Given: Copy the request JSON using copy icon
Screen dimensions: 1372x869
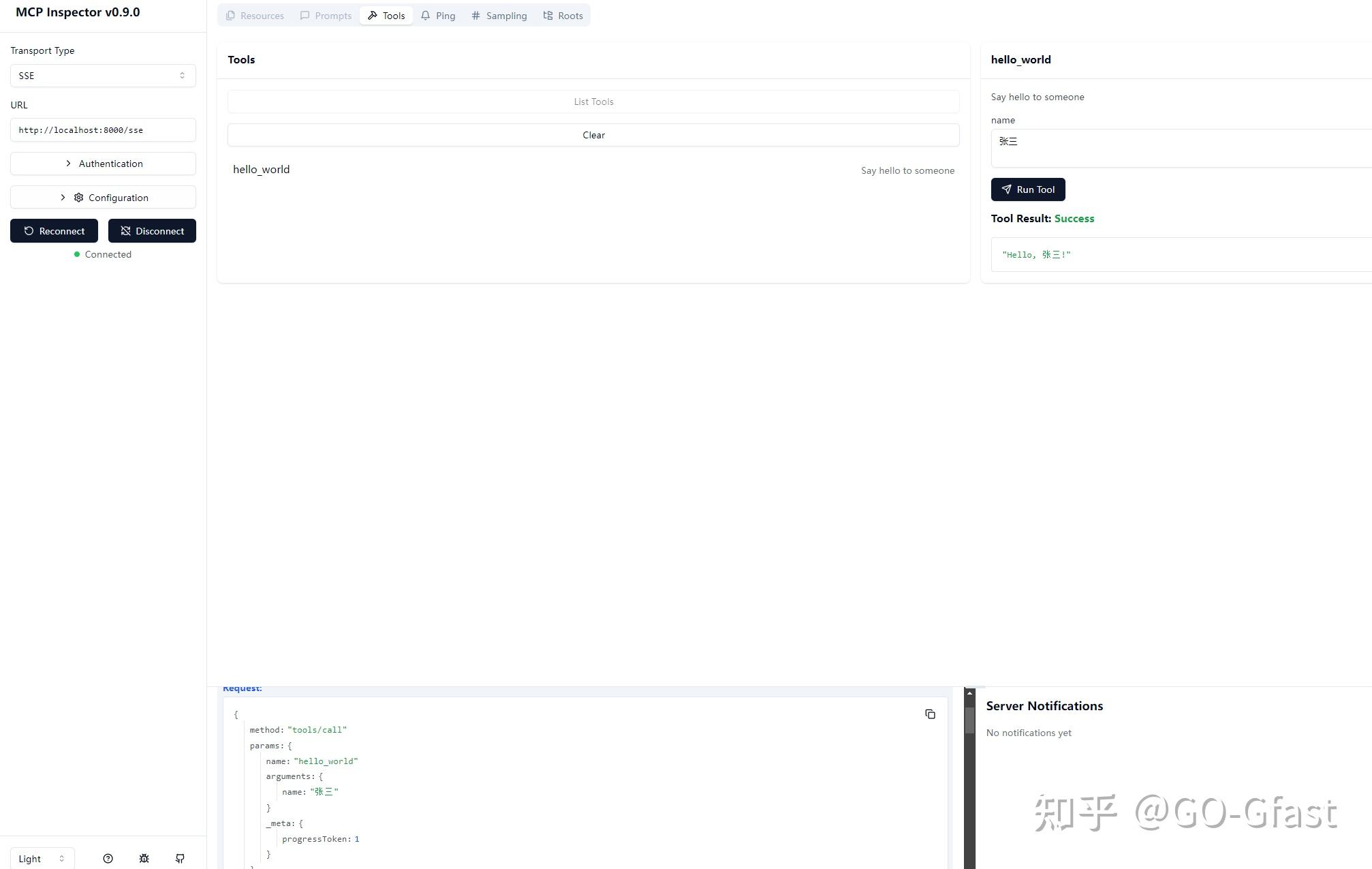Looking at the screenshot, I should click(930, 714).
